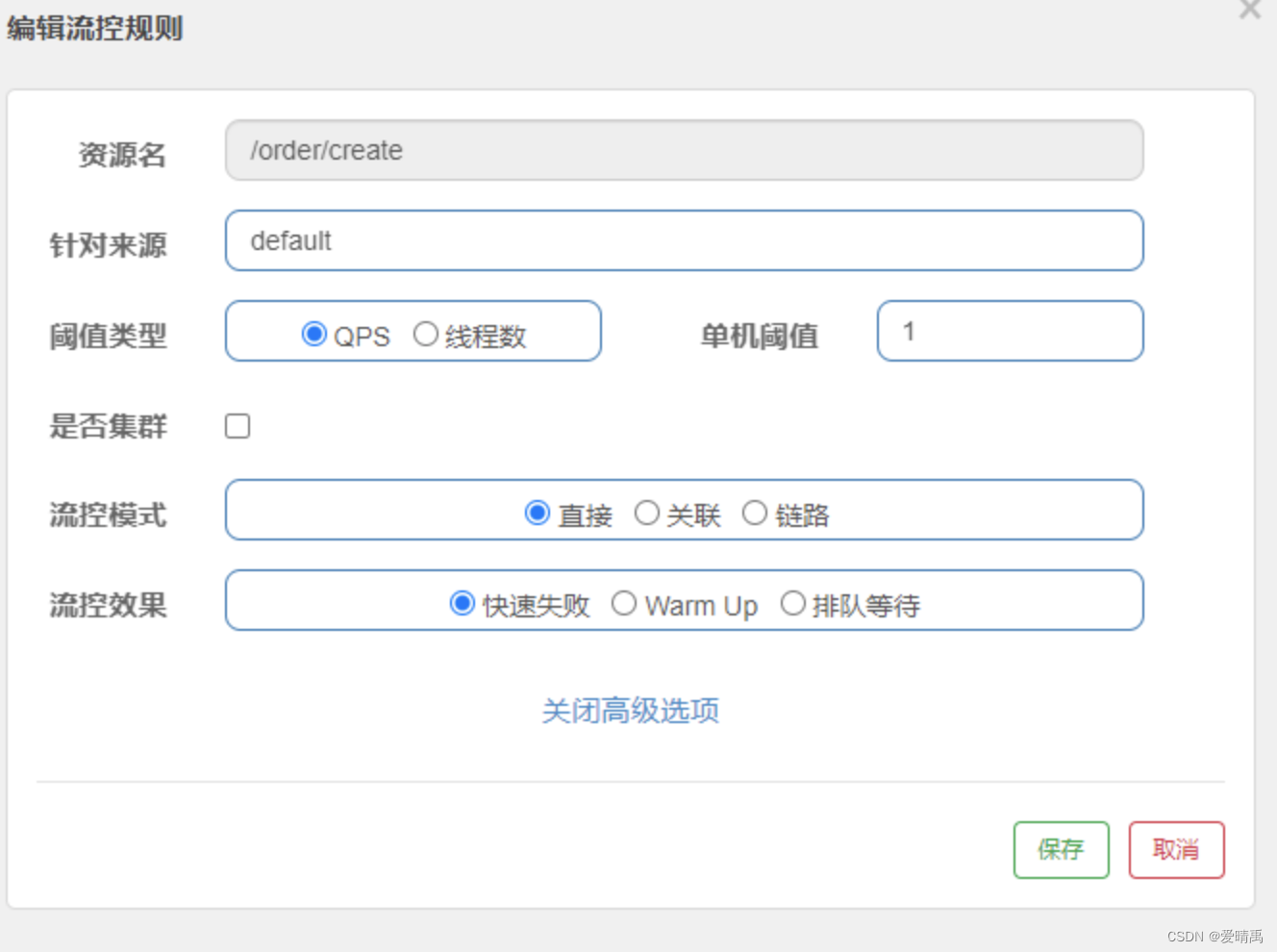This screenshot has width=1277, height=952.
Task: Click the 编辑流控规则 dialog title
Action: (x=94, y=28)
